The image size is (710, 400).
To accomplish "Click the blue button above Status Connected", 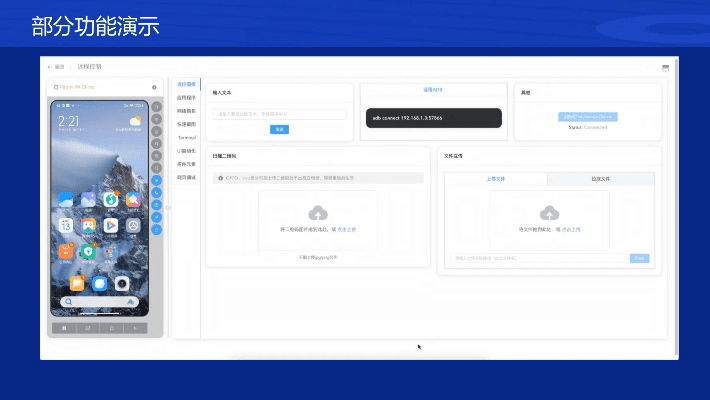I will tap(588, 117).
